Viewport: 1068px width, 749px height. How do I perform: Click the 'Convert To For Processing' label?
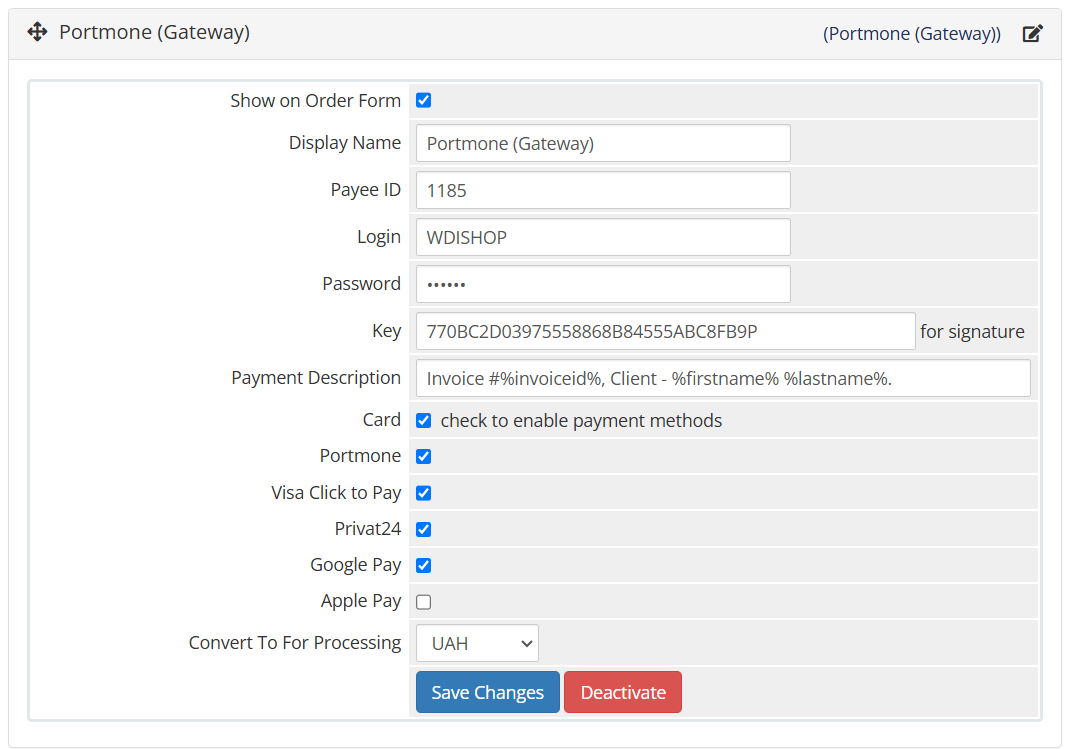tap(295, 643)
